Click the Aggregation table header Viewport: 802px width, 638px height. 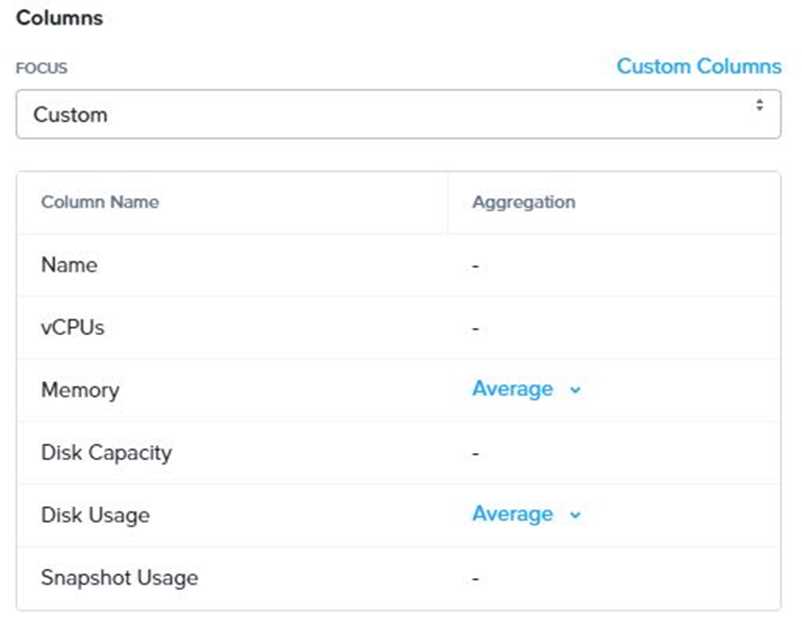(x=523, y=202)
